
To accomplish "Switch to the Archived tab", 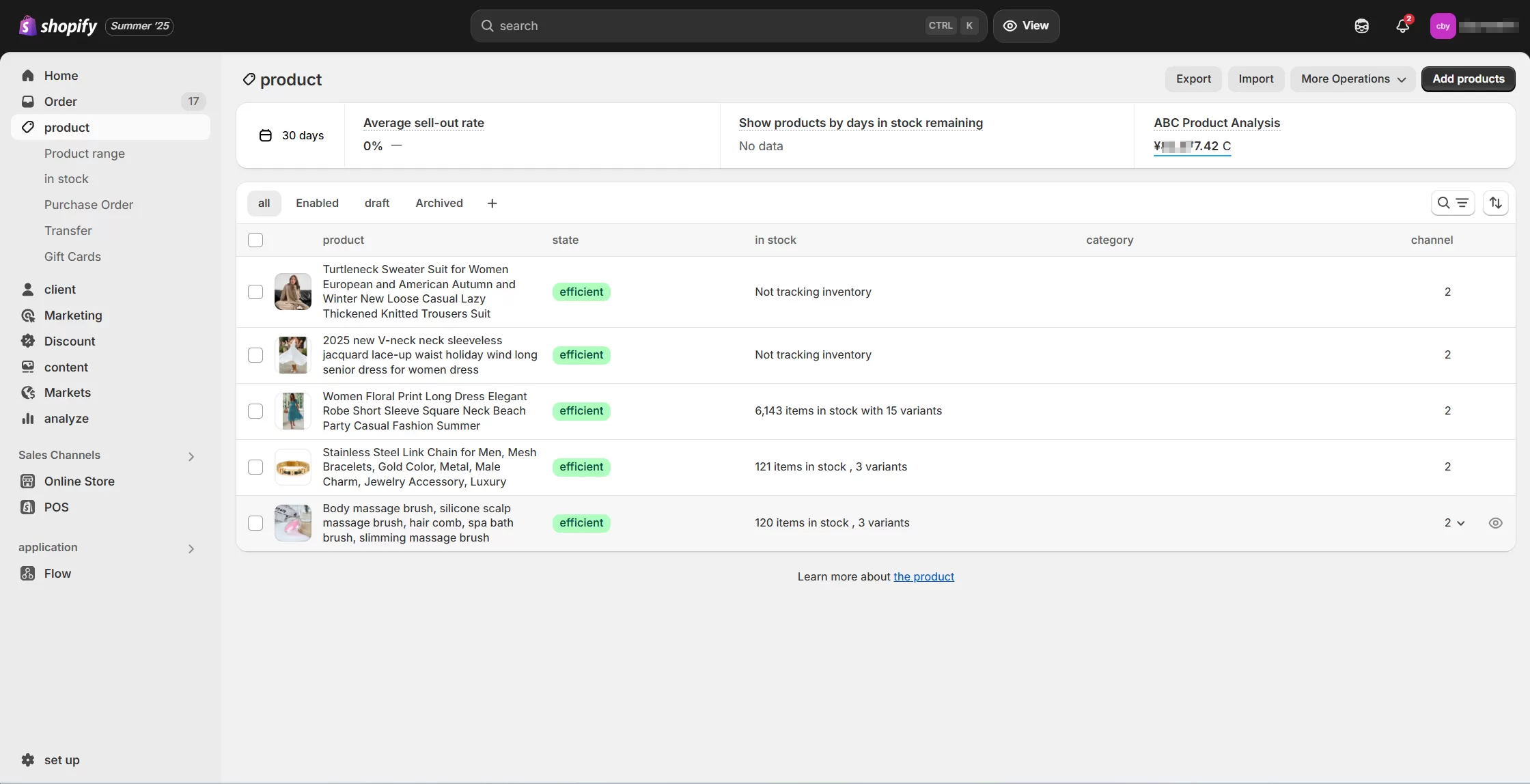I will coord(439,204).
